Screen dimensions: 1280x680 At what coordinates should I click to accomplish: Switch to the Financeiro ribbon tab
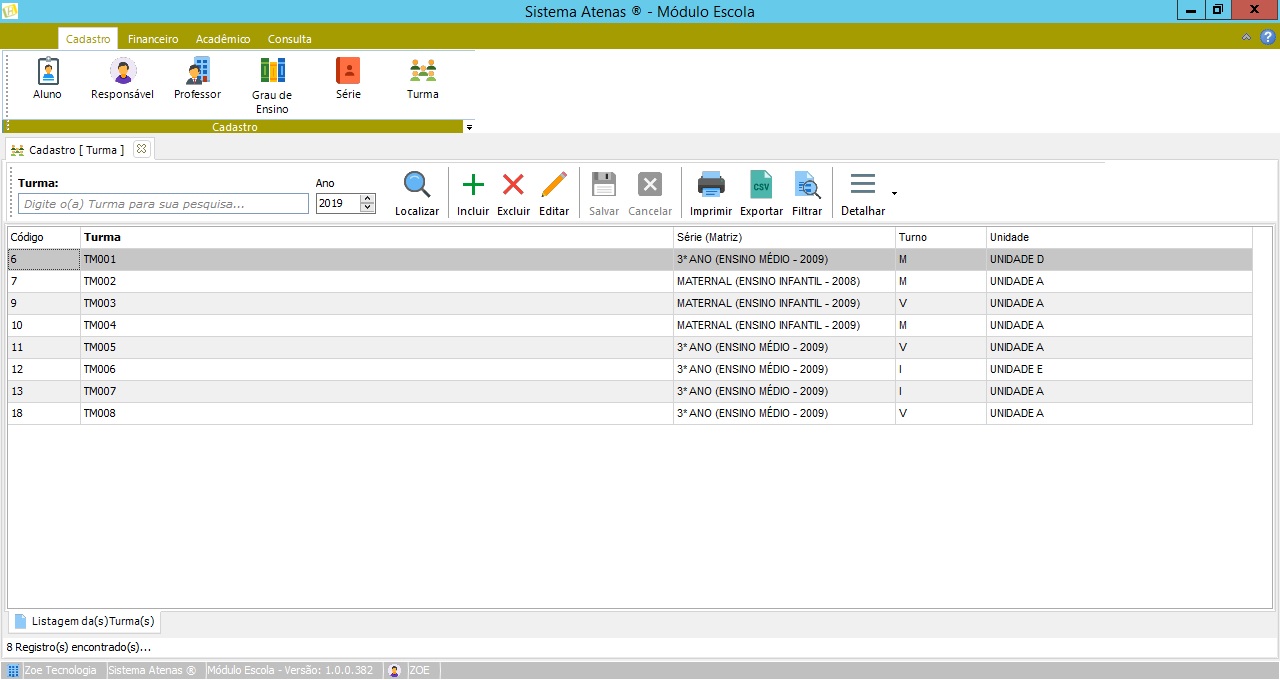tap(153, 39)
